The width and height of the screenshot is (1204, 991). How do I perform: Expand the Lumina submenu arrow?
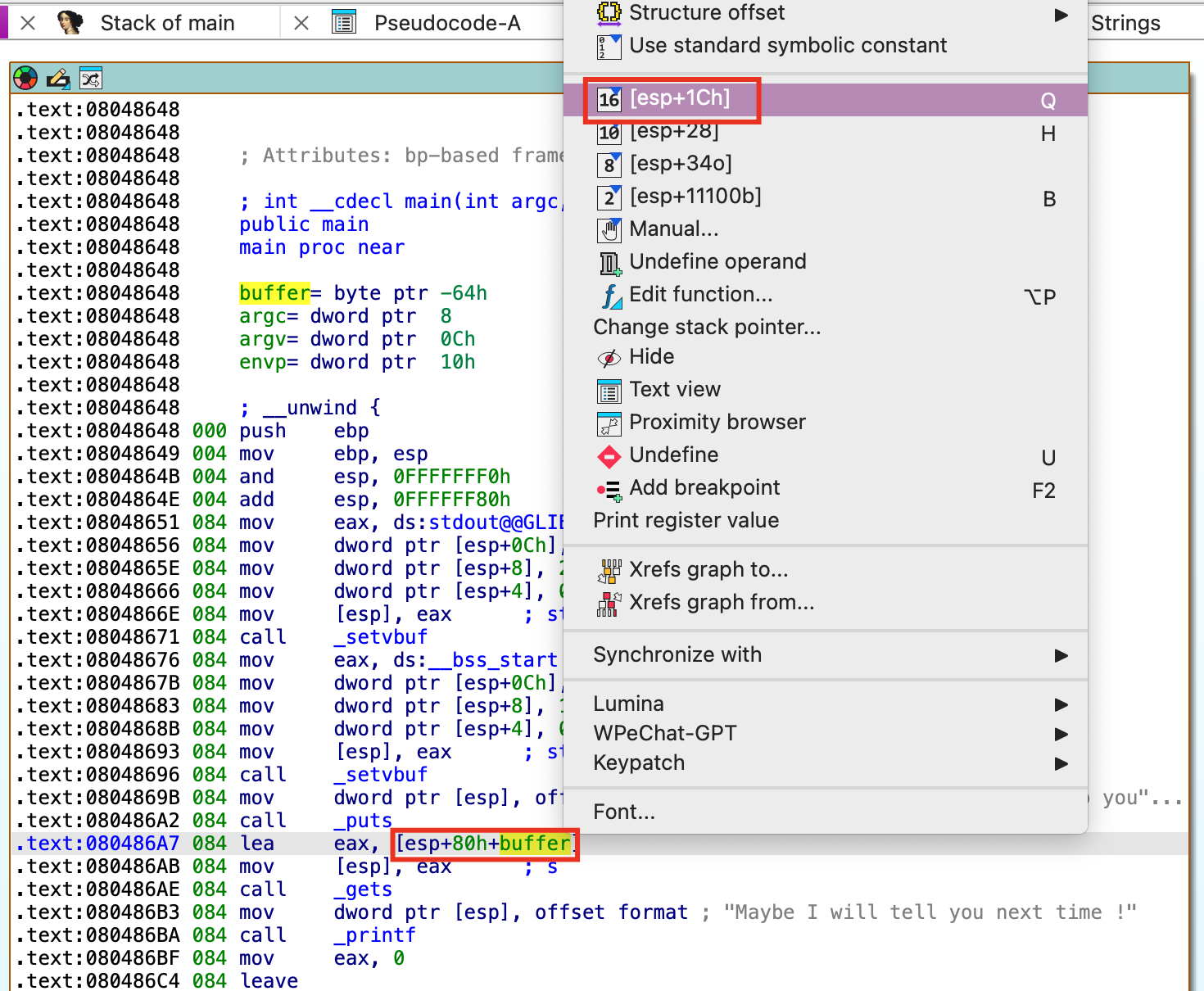(1061, 704)
